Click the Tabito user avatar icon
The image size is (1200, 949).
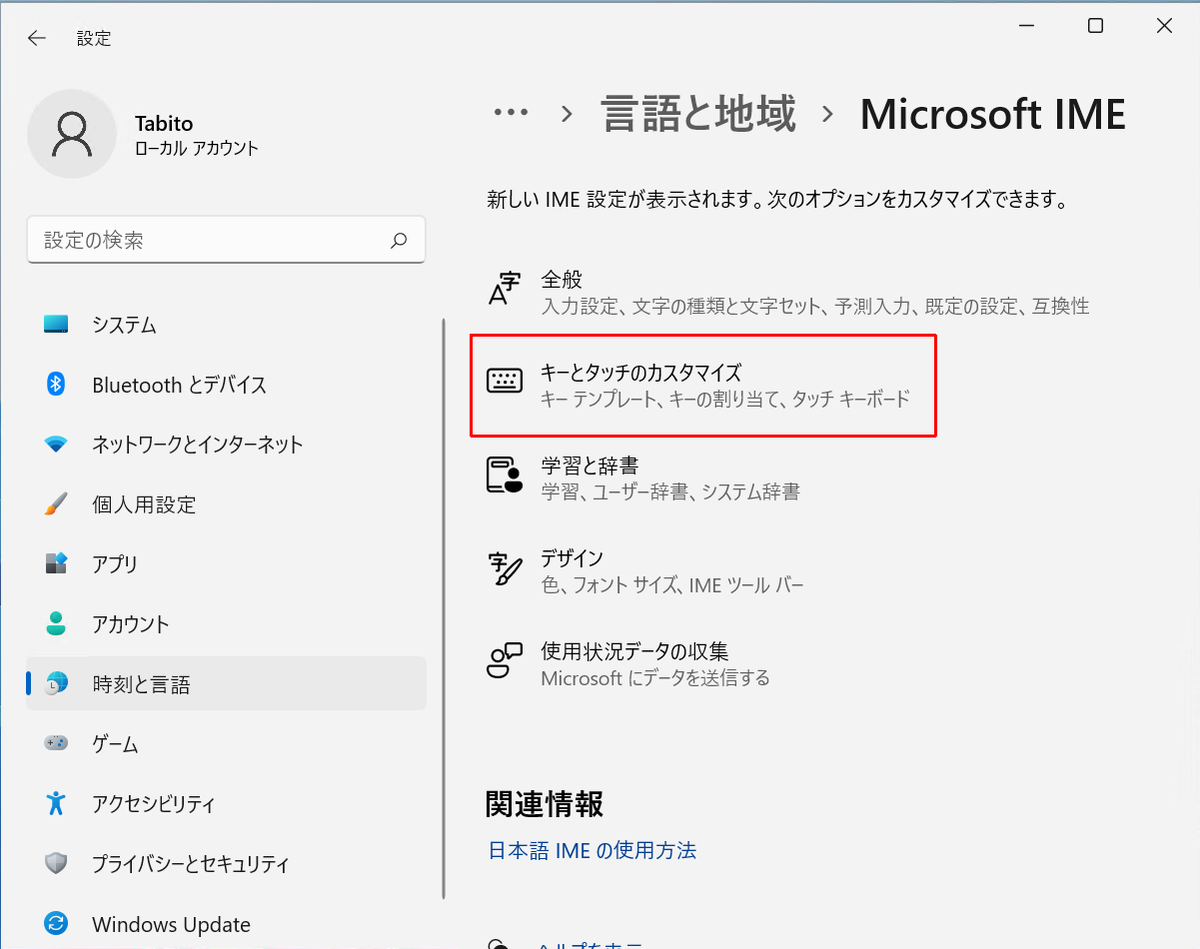[72, 134]
